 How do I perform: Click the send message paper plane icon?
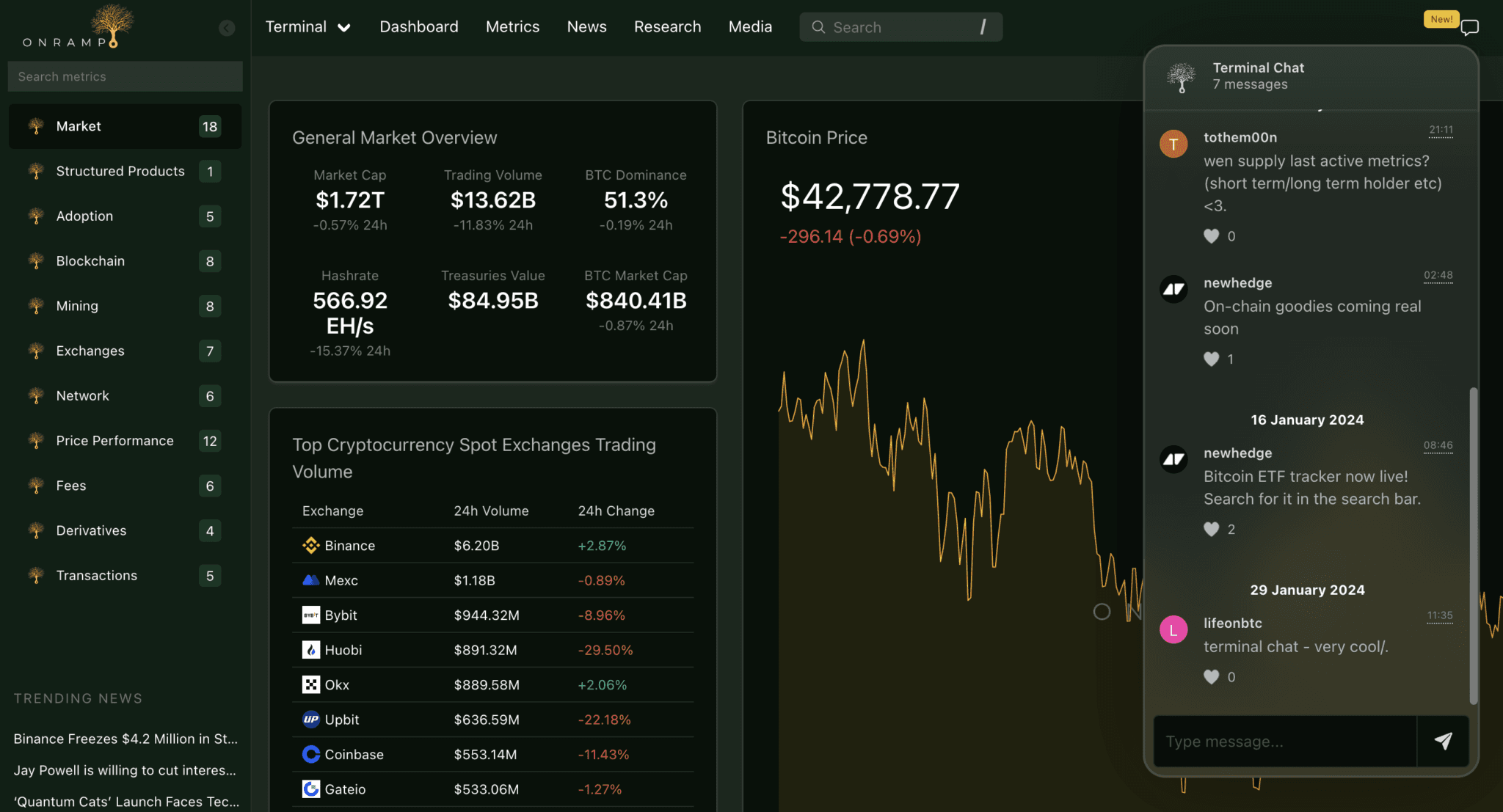point(1443,741)
